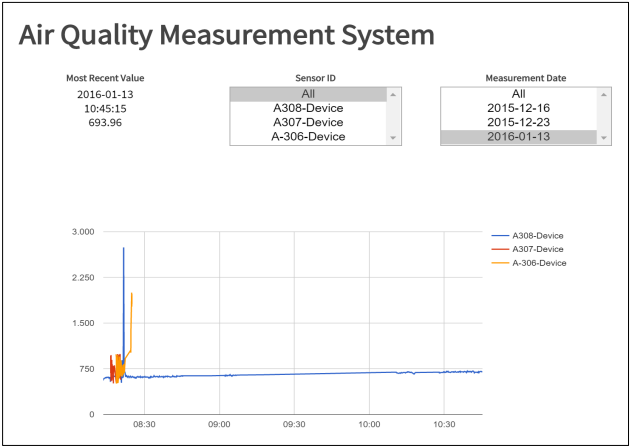
Task: Select 'All' in the Measurement Date list
Action: (x=518, y=94)
